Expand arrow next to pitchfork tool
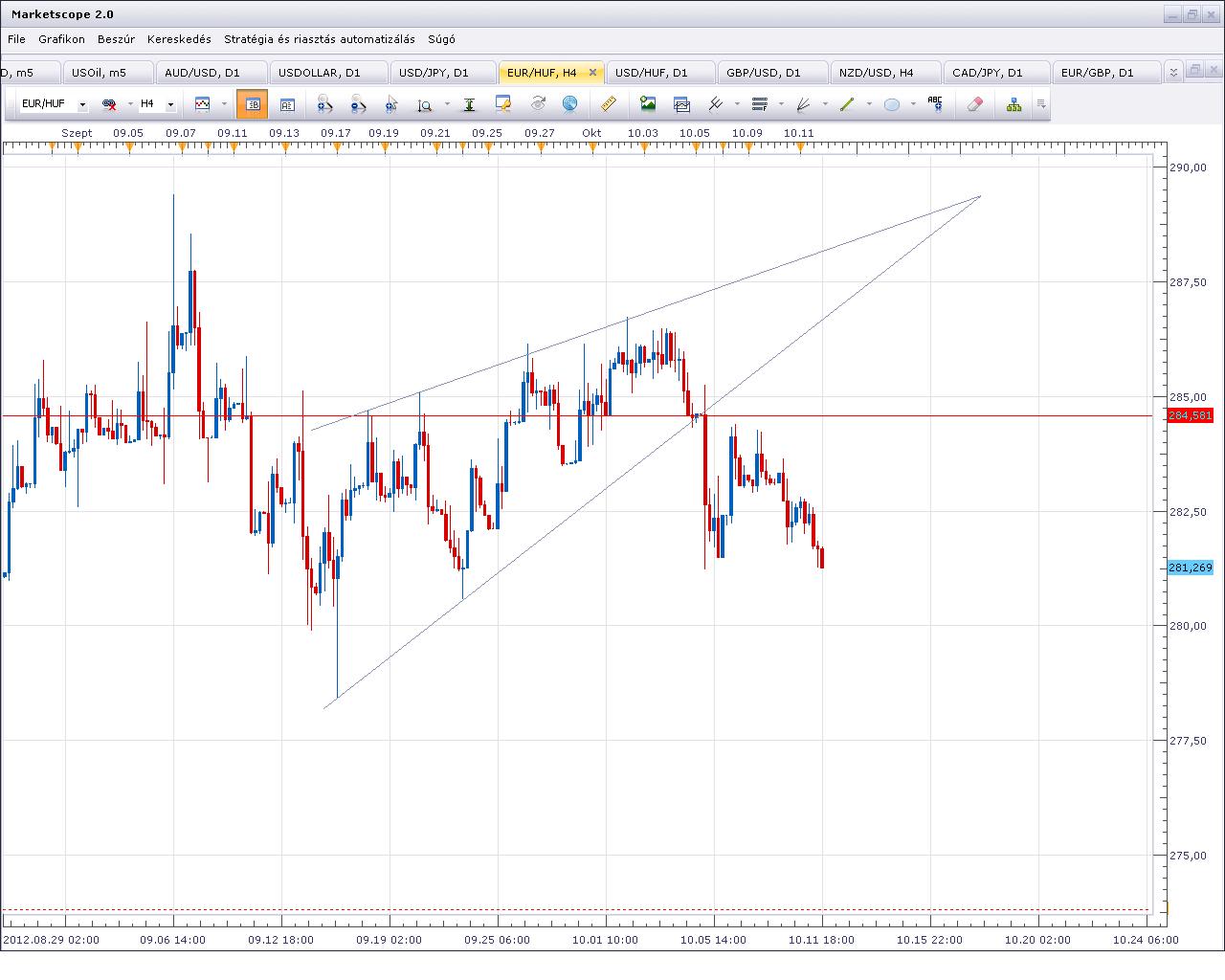The height and width of the screenshot is (980, 1225). coord(737,104)
